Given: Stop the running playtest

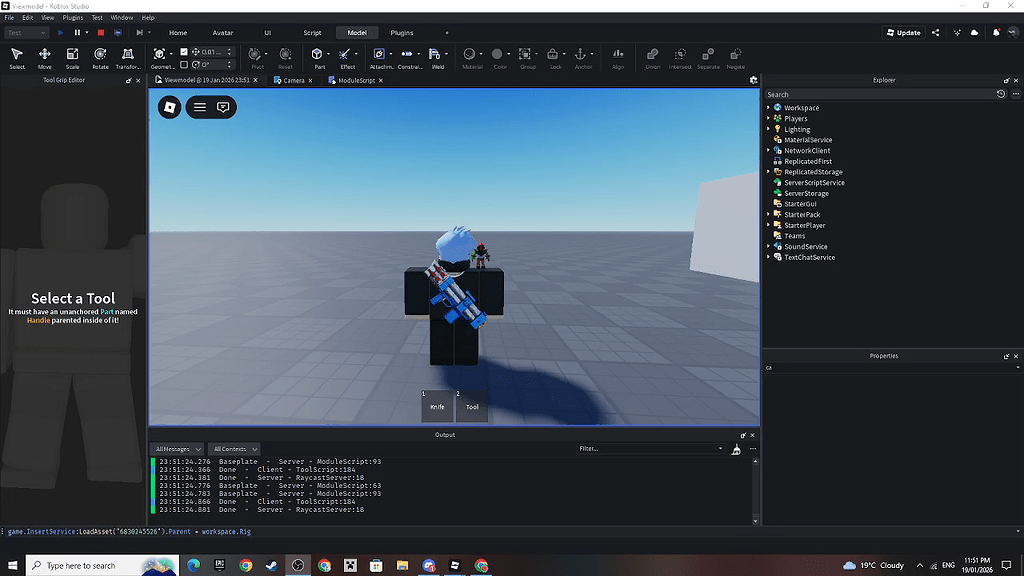Looking at the screenshot, I should (101, 33).
